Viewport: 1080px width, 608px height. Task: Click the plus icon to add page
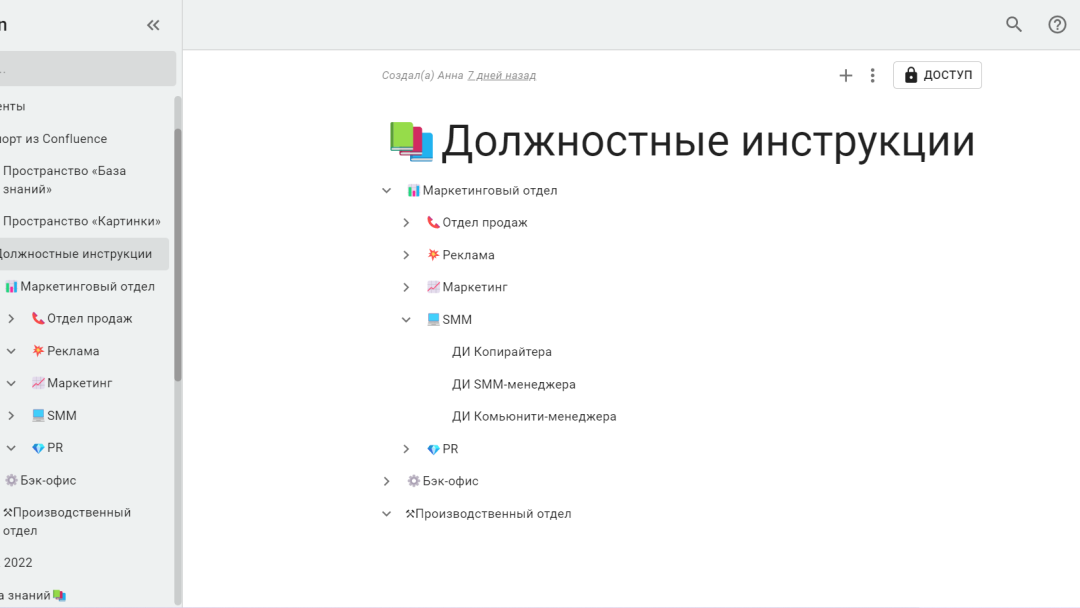(845, 75)
